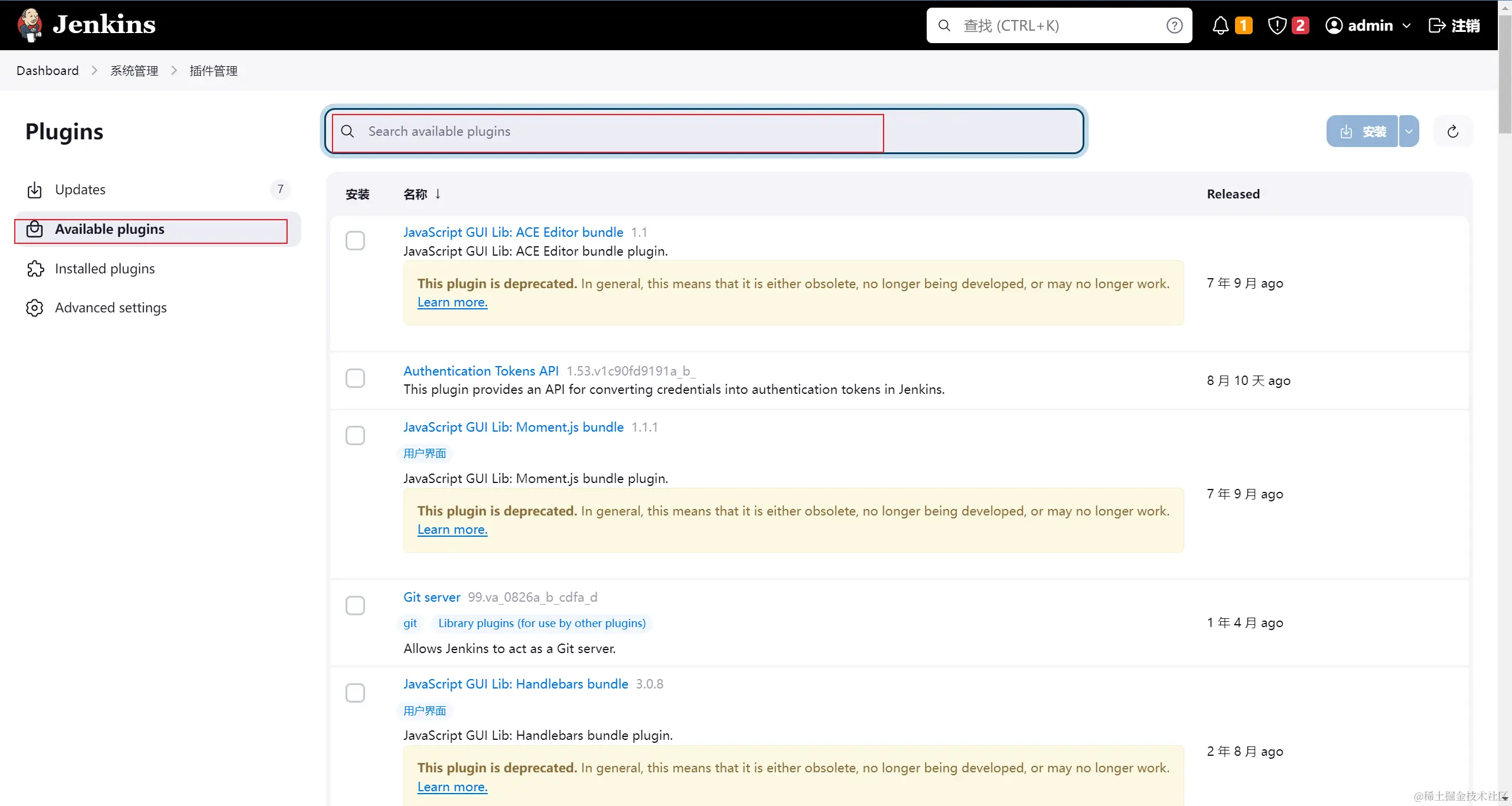Select Available plugins in the sidebar
Viewport: 1512px width, 806px height.
click(x=110, y=229)
